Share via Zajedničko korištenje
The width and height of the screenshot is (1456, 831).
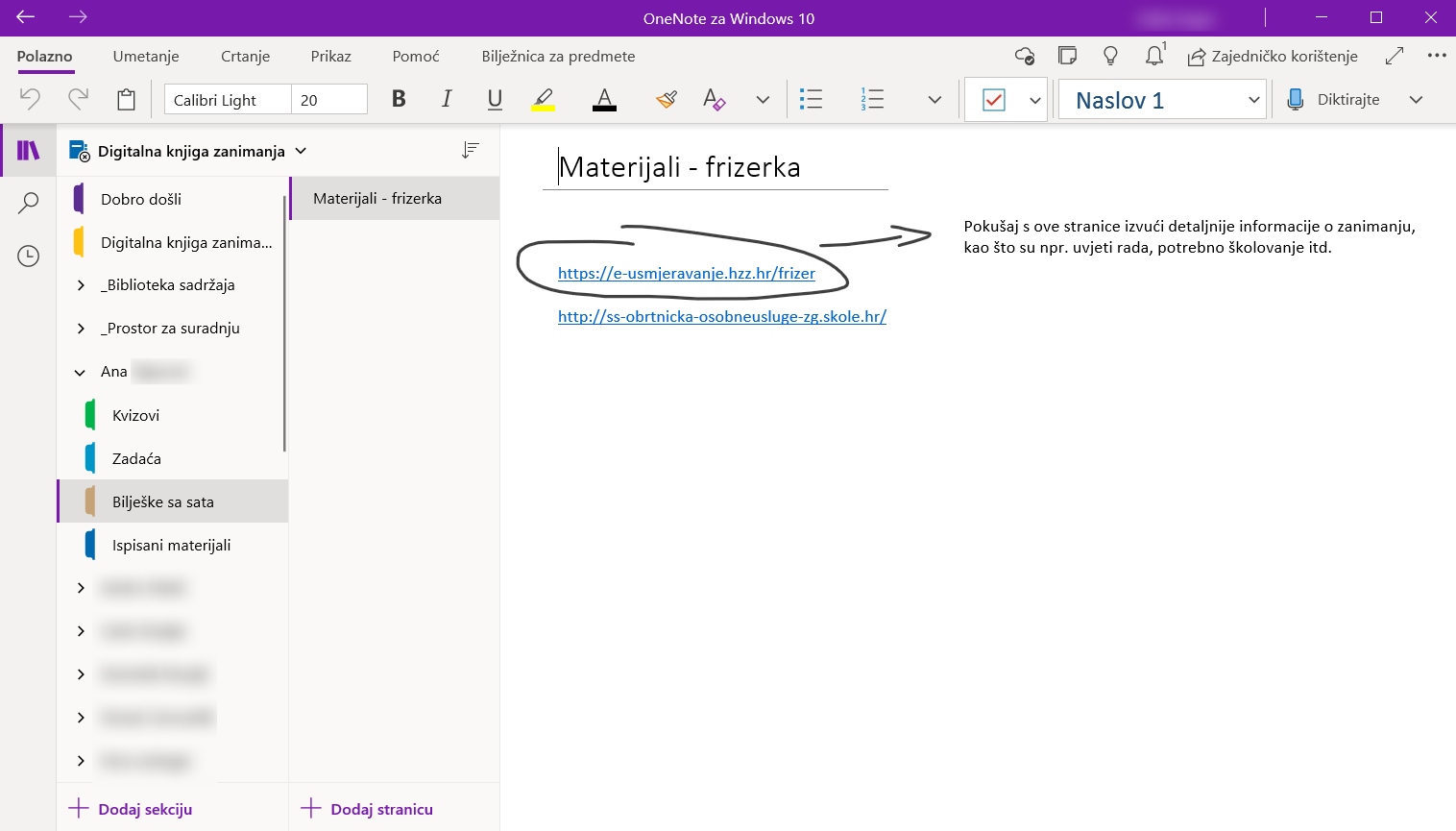click(x=1273, y=56)
